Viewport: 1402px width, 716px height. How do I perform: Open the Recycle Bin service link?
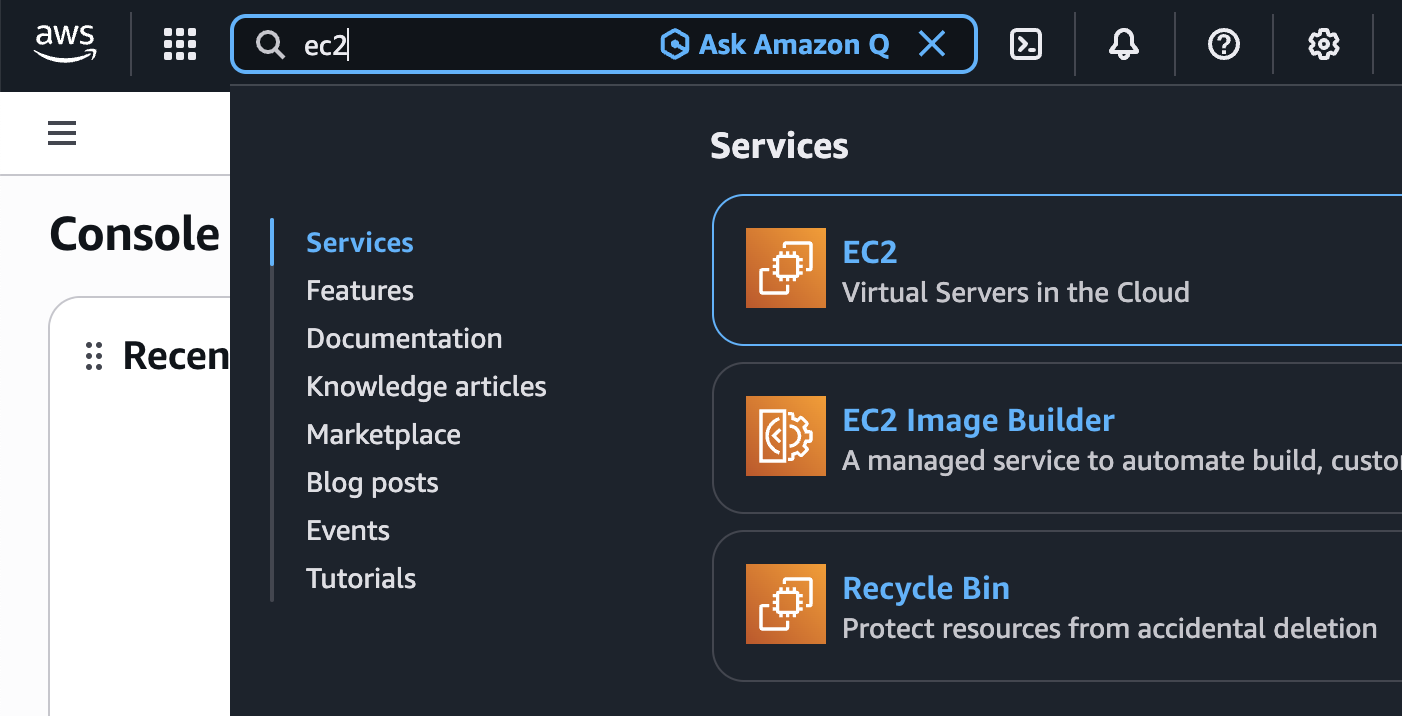[x=926, y=588]
